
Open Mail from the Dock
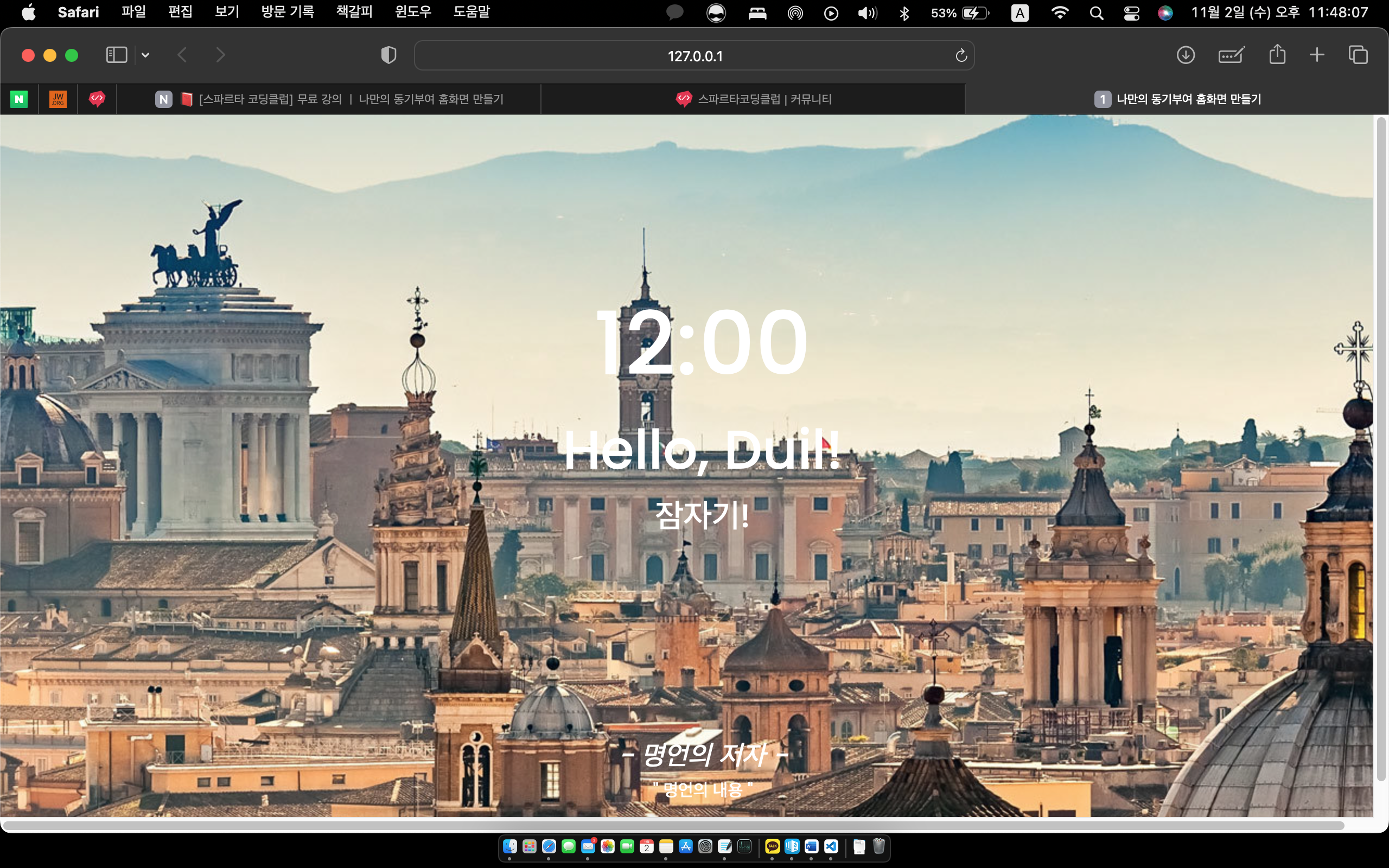[x=588, y=846]
